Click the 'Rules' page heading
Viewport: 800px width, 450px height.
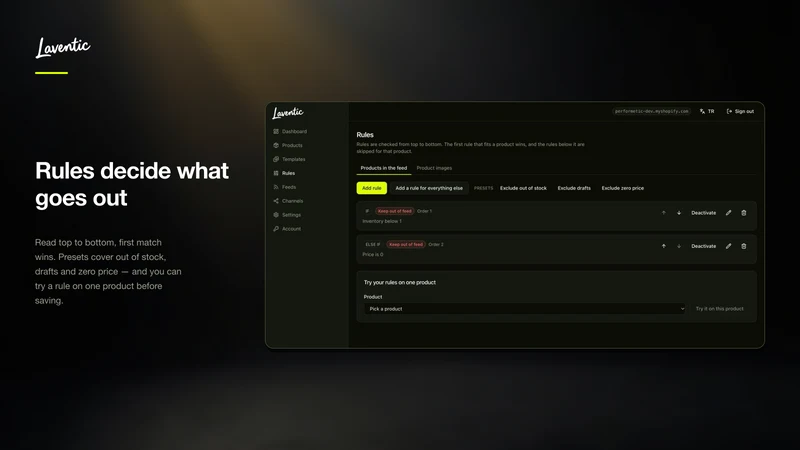tap(365, 135)
